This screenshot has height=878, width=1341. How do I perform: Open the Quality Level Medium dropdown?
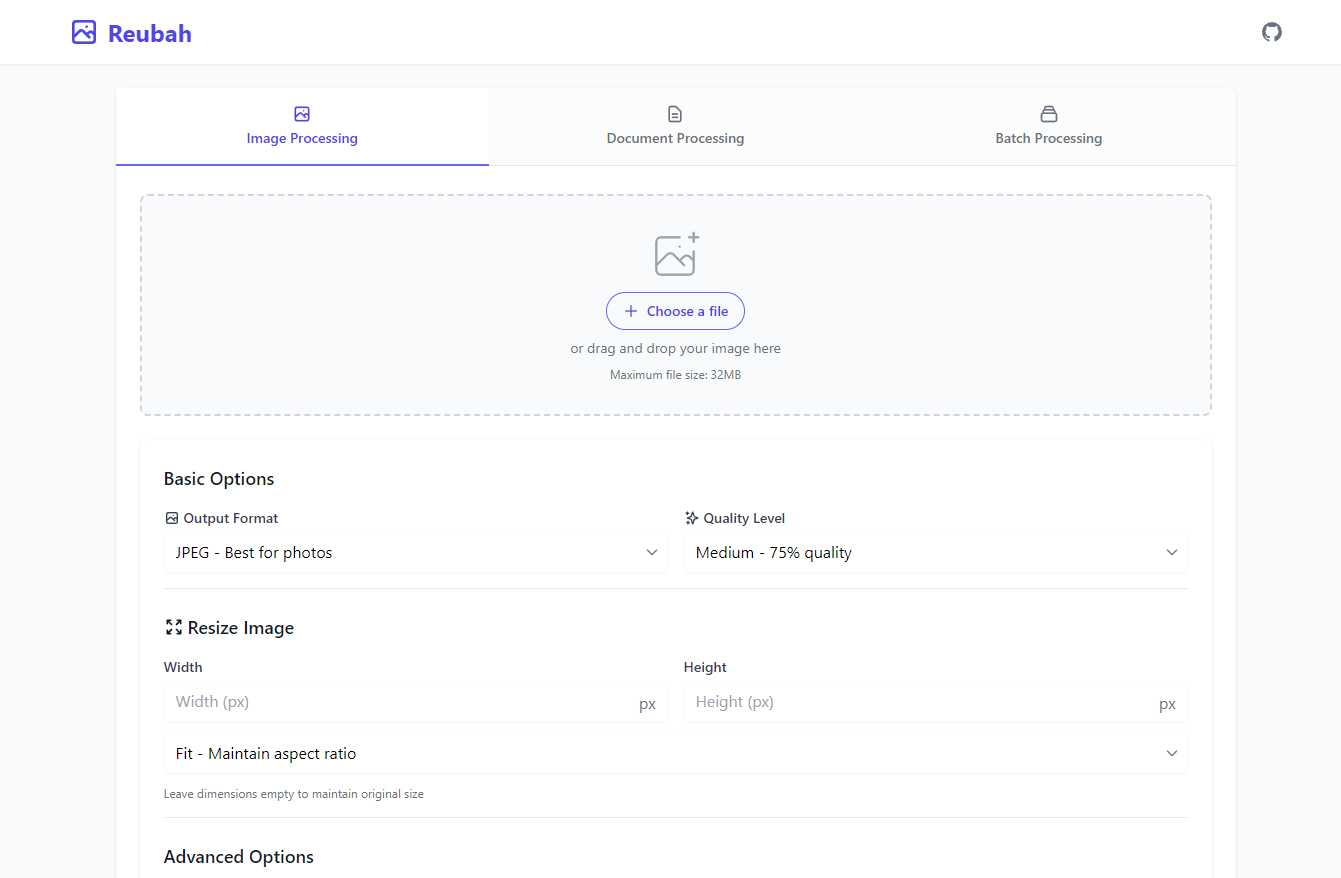[936, 552]
